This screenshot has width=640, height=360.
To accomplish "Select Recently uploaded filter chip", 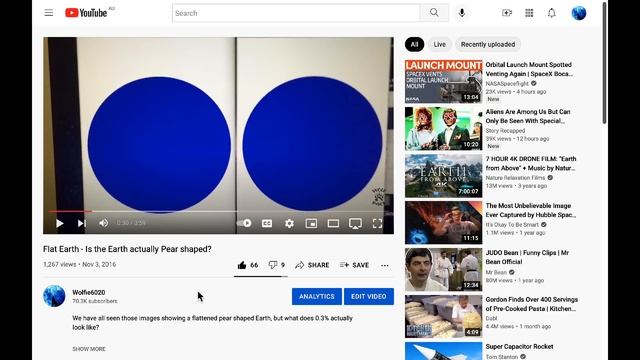I will (488, 44).
